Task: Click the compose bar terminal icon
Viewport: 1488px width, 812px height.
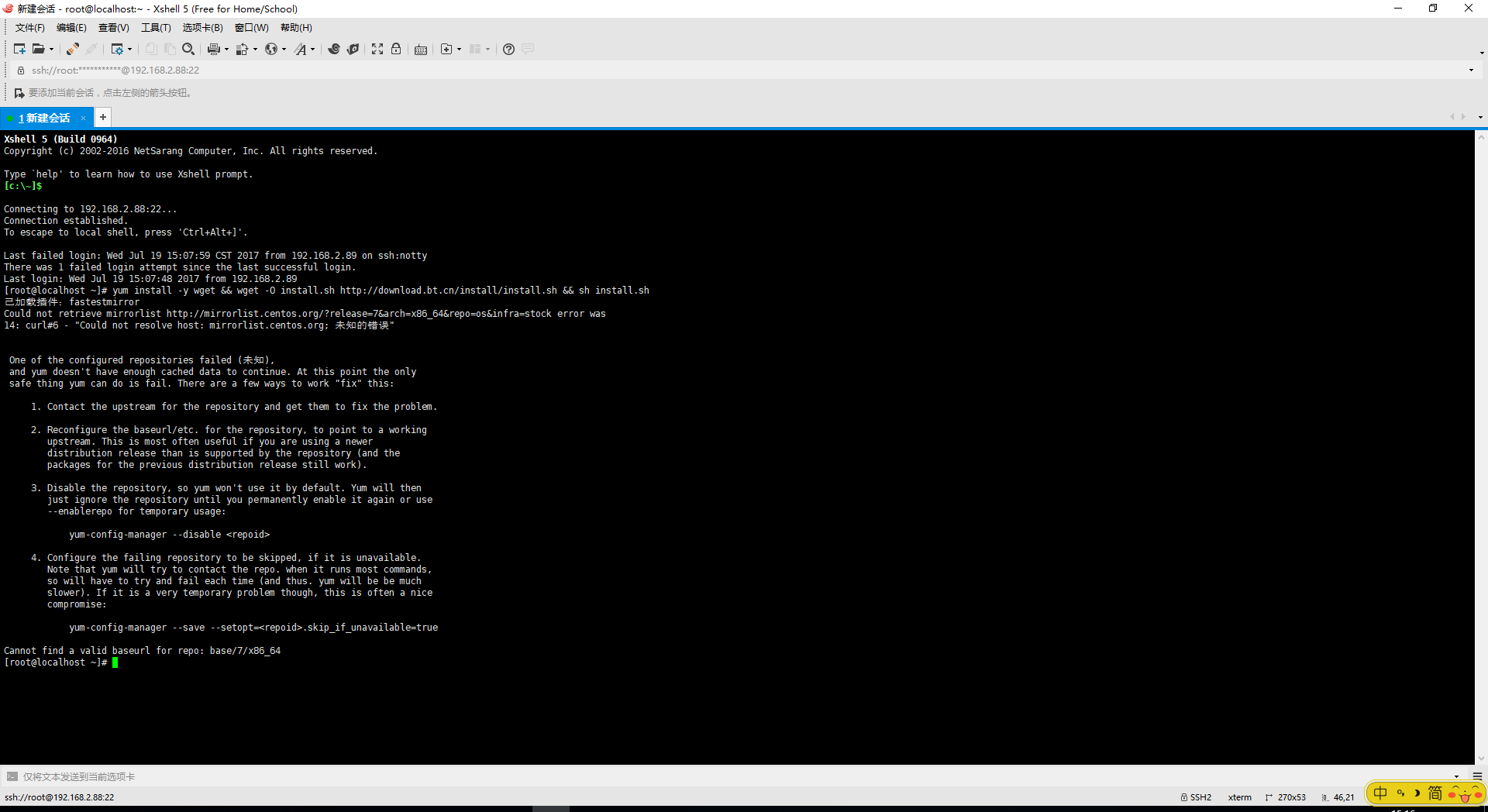Action: [12, 776]
